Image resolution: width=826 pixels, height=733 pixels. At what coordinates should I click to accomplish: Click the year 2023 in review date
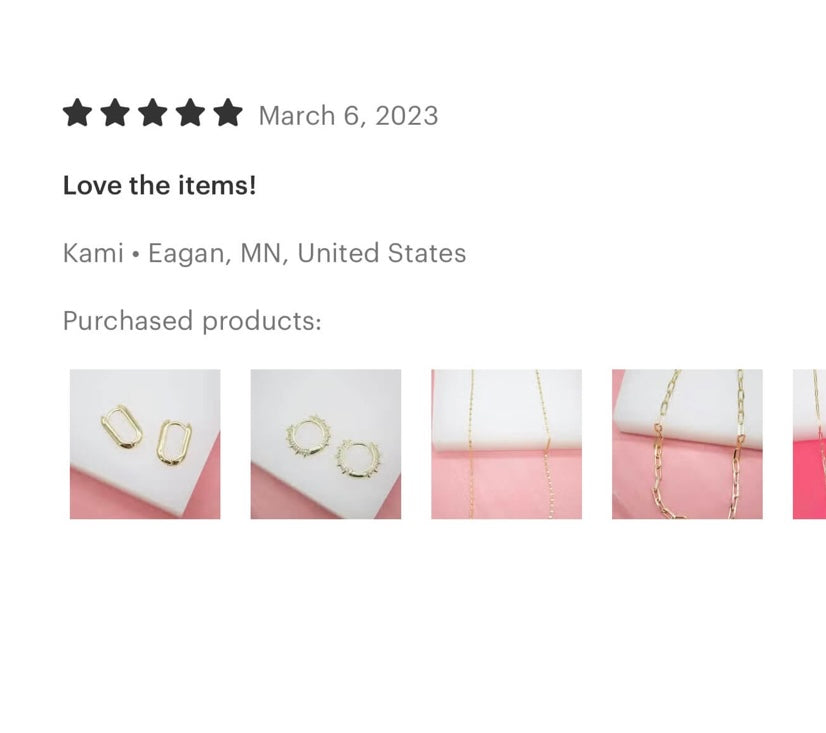tap(406, 115)
